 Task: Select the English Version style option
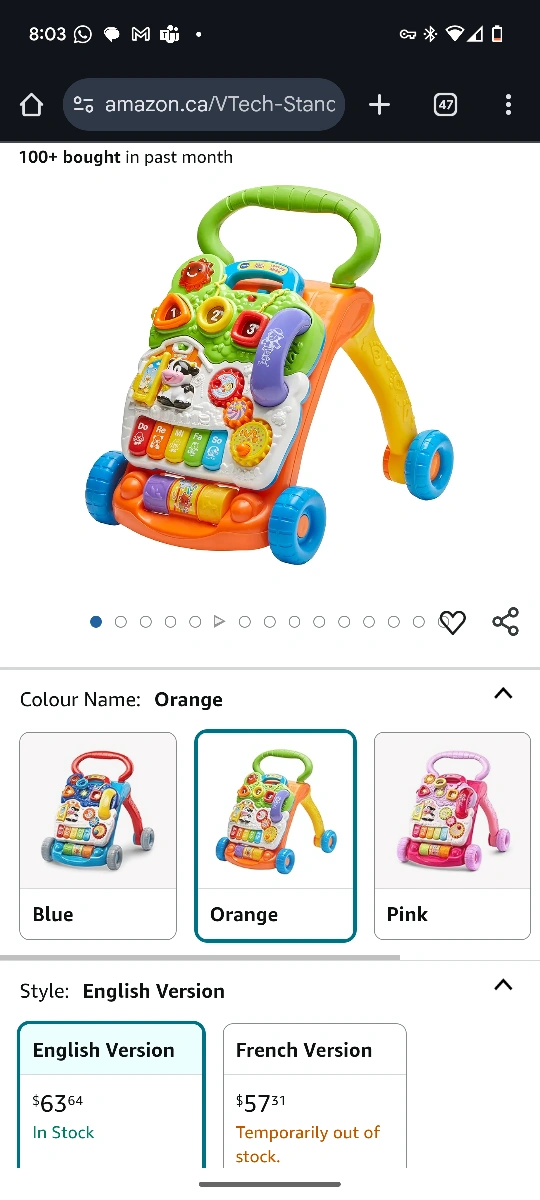coord(111,1096)
